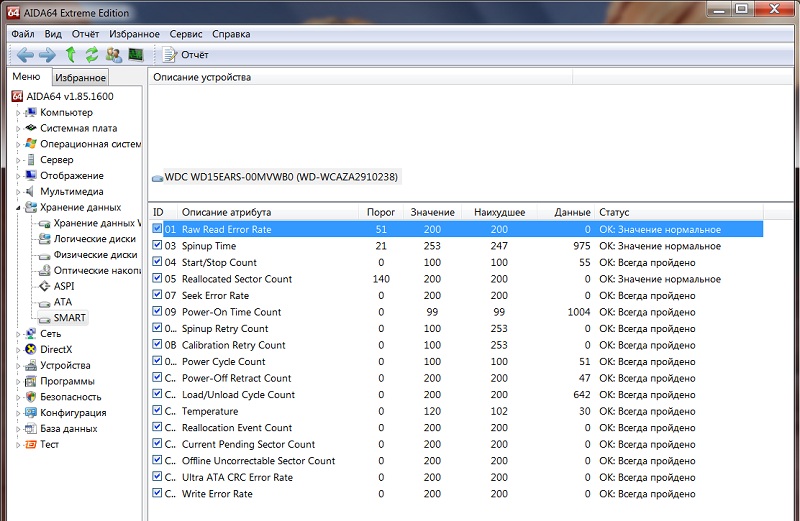Expand the Сервер node arrow
The image size is (800, 521).
click(x=18, y=160)
